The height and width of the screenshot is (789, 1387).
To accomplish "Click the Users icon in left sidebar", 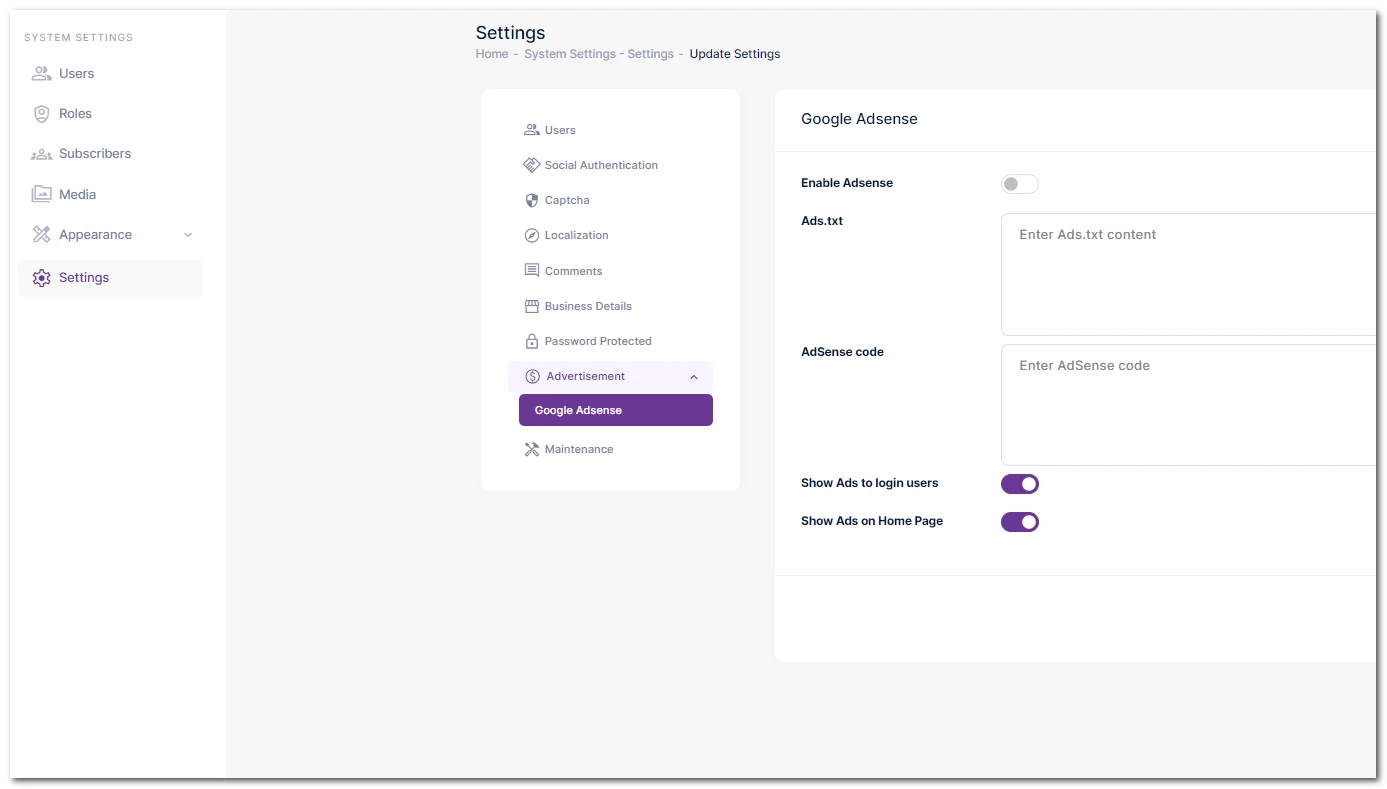I will click(x=41, y=74).
